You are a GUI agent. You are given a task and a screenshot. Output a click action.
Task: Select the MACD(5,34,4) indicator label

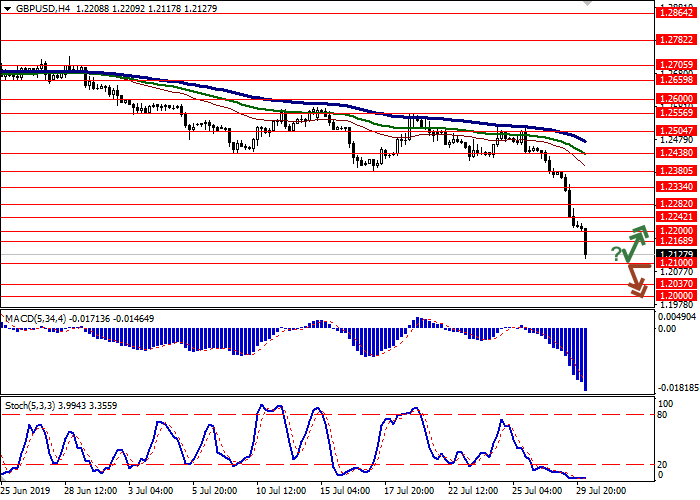(x=37, y=319)
